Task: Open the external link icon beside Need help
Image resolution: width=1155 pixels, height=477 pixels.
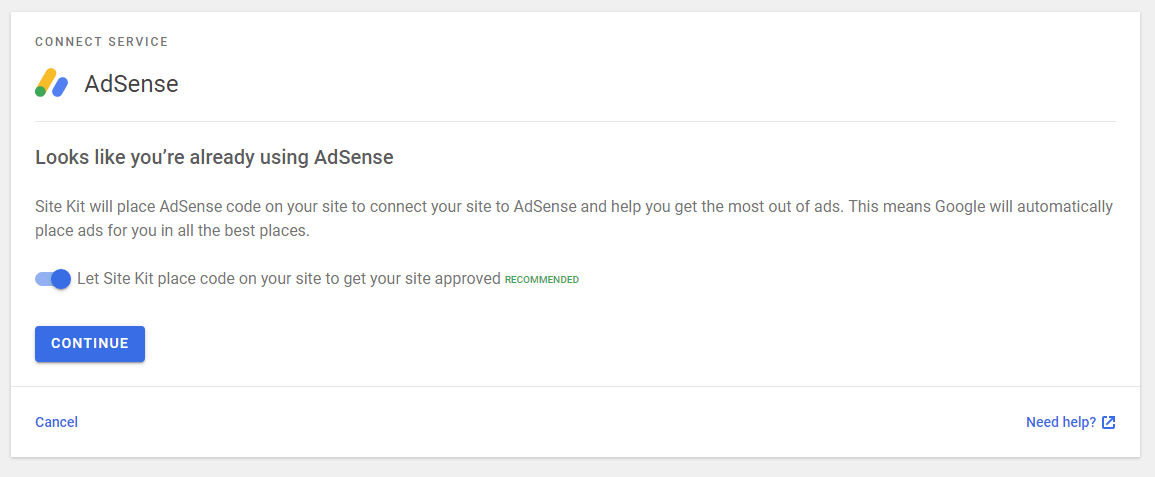Action: pos(1109,423)
